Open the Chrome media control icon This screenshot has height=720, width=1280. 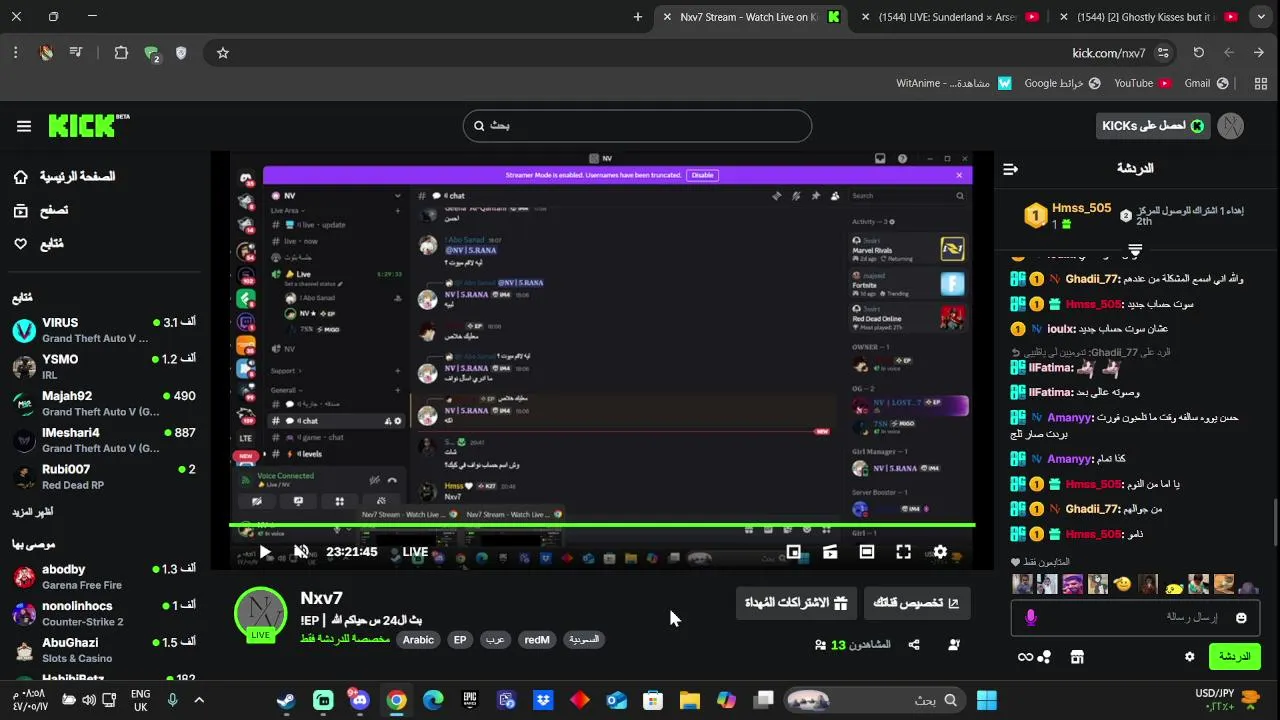click(76, 53)
